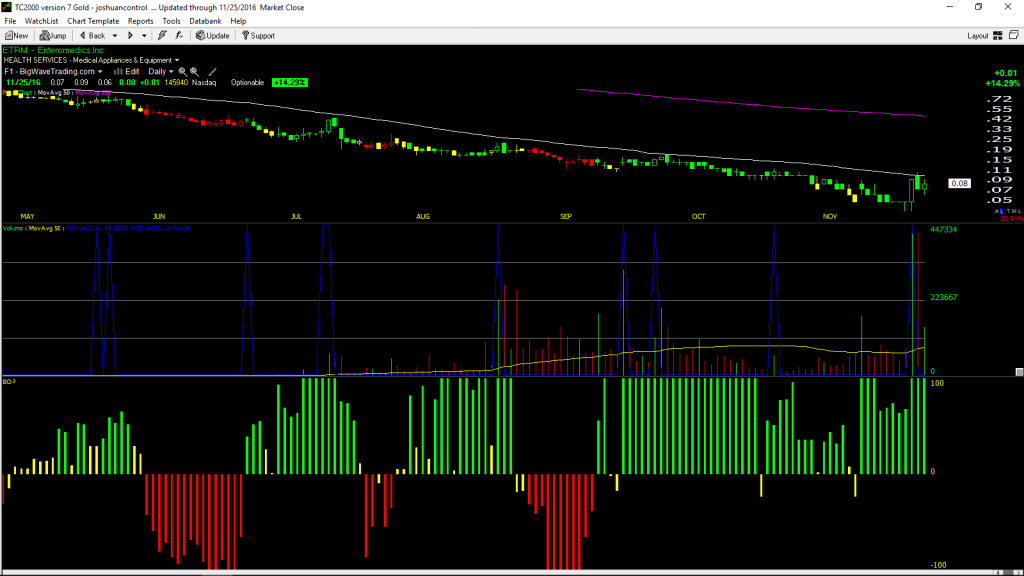Screen dimensions: 1024x576
Task: Open the Back history dropdown arrow
Action: tap(115, 36)
